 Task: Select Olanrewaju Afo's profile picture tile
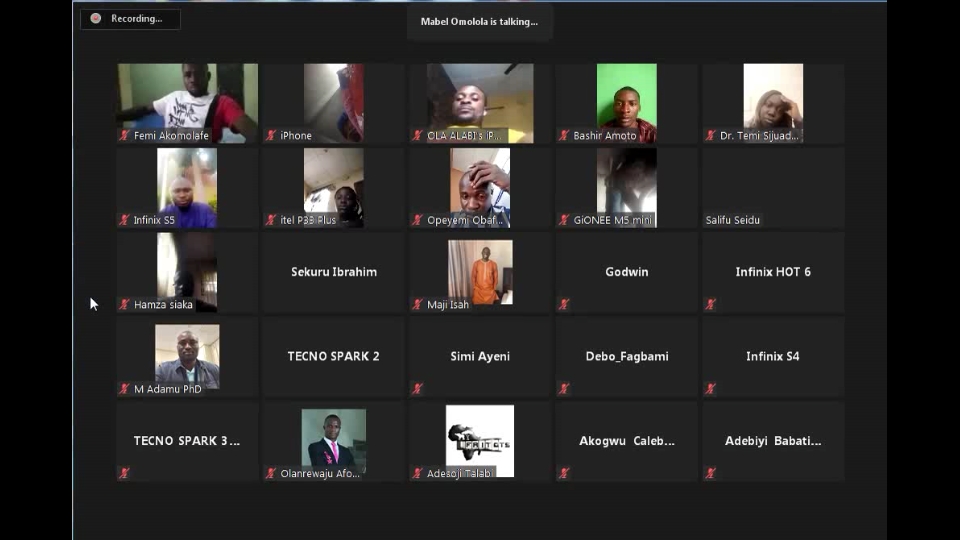click(333, 438)
